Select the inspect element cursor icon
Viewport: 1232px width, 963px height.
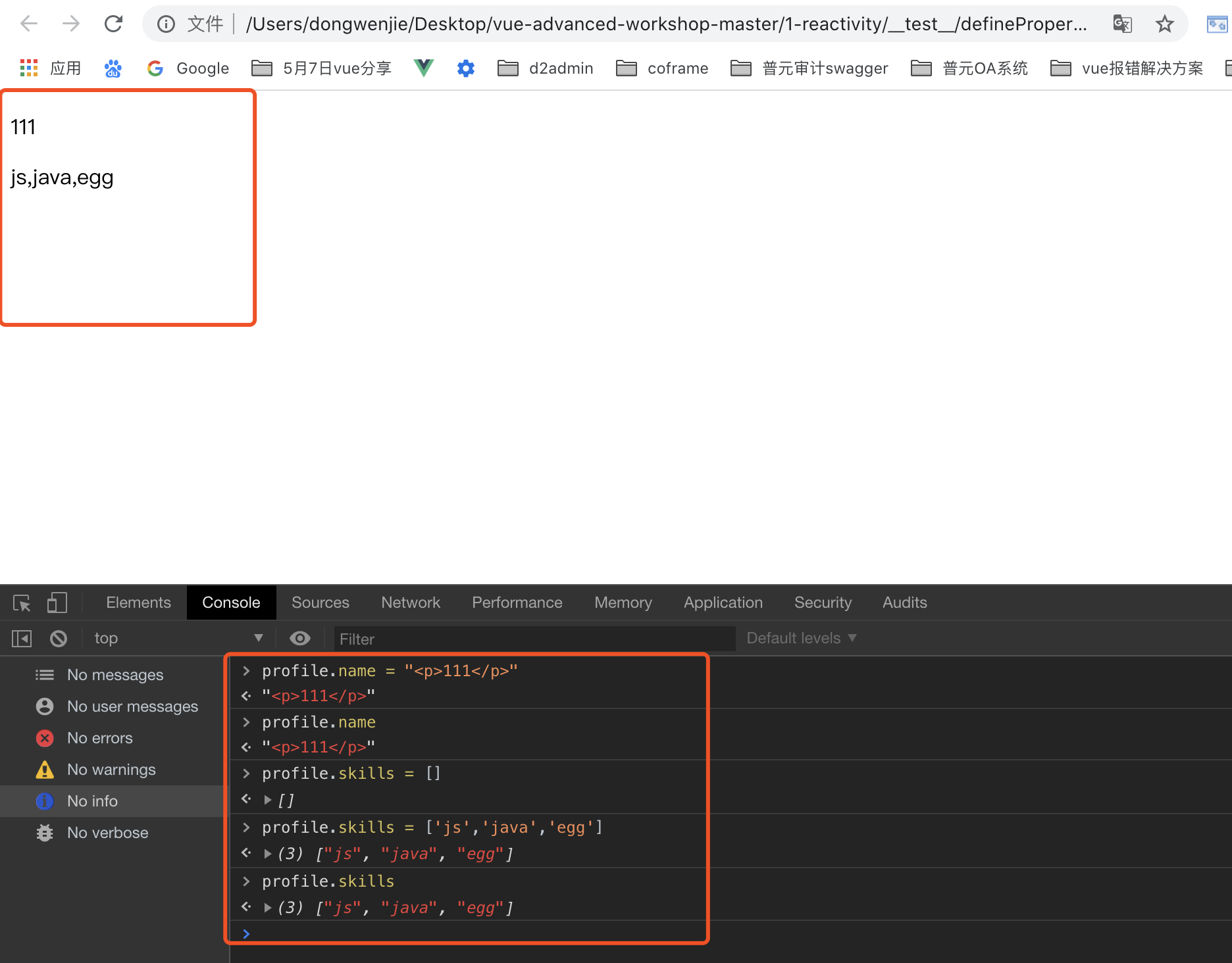[x=22, y=603]
